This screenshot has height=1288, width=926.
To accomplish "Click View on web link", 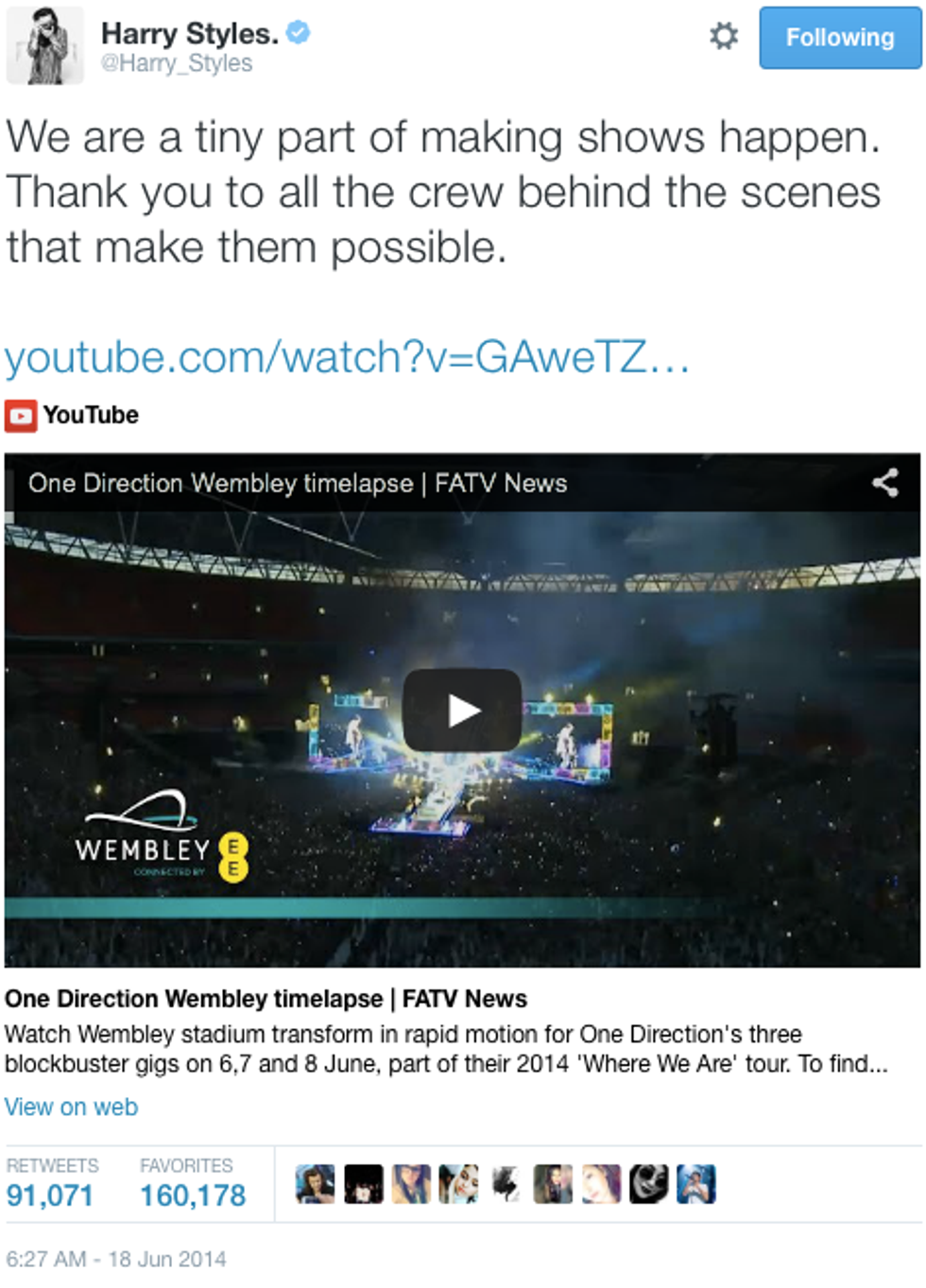I will (71, 1107).
